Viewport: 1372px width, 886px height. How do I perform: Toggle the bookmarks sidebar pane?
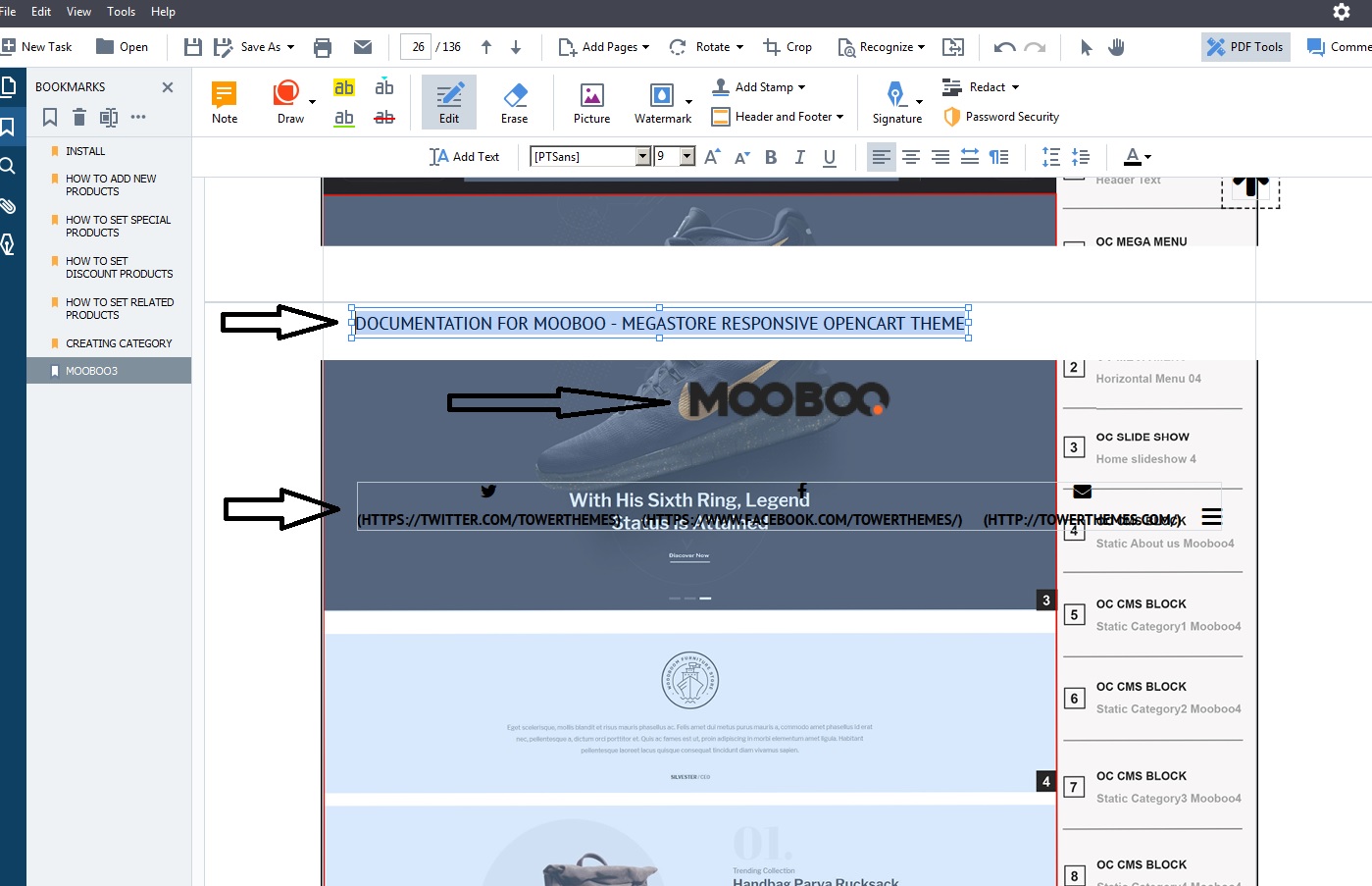point(8,127)
